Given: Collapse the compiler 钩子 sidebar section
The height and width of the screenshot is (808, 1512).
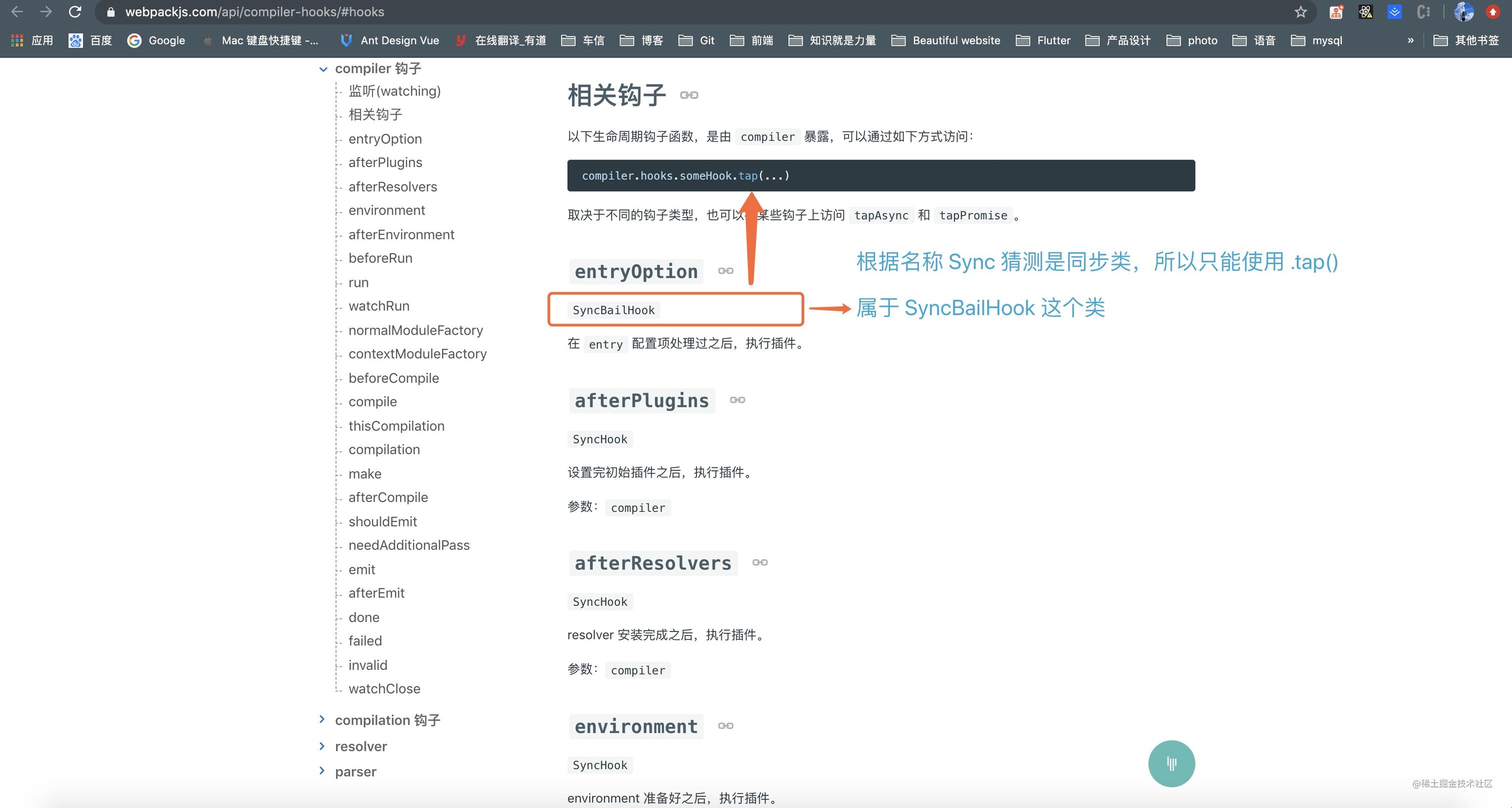Looking at the screenshot, I should [323, 69].
